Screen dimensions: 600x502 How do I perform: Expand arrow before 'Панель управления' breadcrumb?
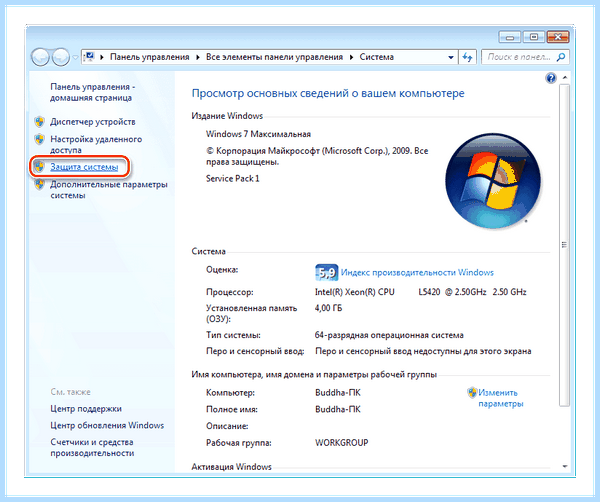[x=102, y=57]
